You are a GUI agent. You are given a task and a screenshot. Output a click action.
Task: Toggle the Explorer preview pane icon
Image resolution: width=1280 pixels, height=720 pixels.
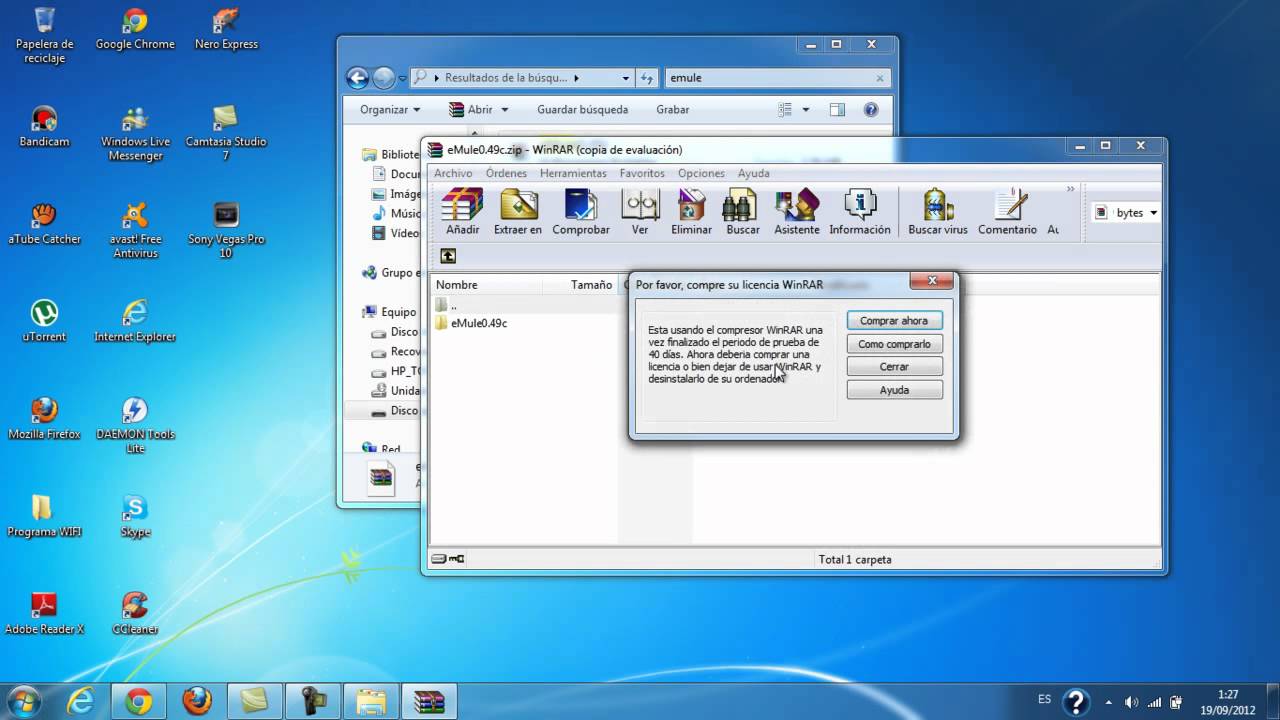click(x=837, y=110)
